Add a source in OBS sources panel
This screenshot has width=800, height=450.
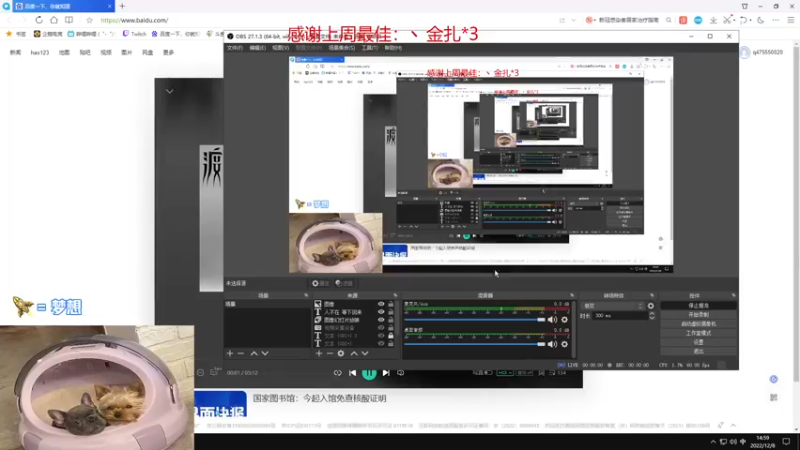319,353
